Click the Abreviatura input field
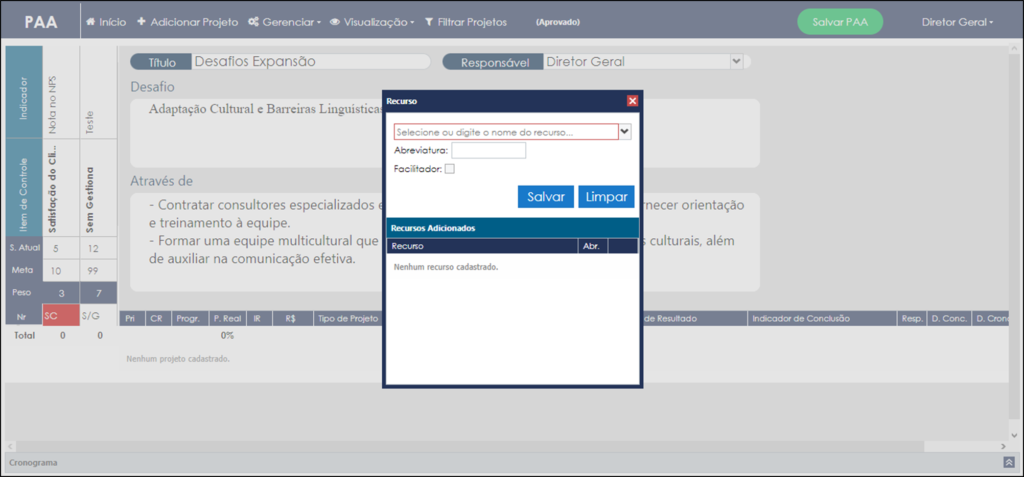Screen dimensions: 1024x477 click(488, 150)
